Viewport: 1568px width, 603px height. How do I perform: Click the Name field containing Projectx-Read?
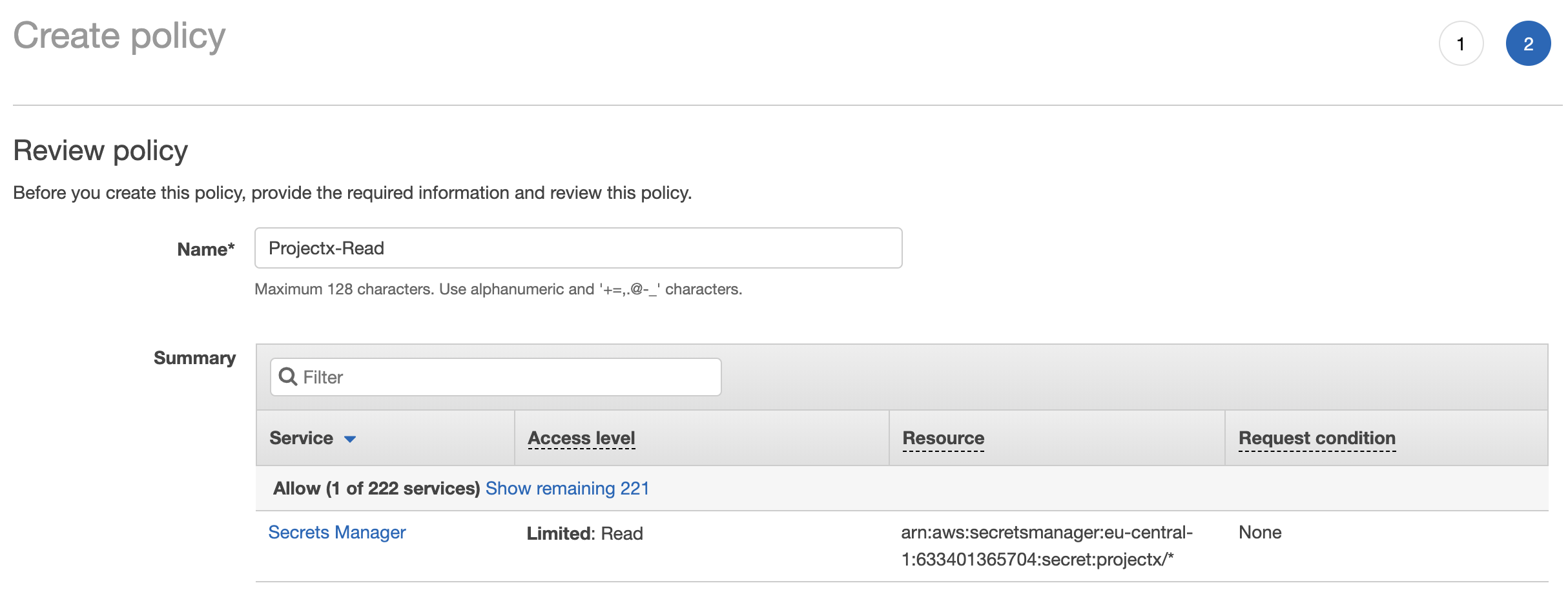click(578, 248)
